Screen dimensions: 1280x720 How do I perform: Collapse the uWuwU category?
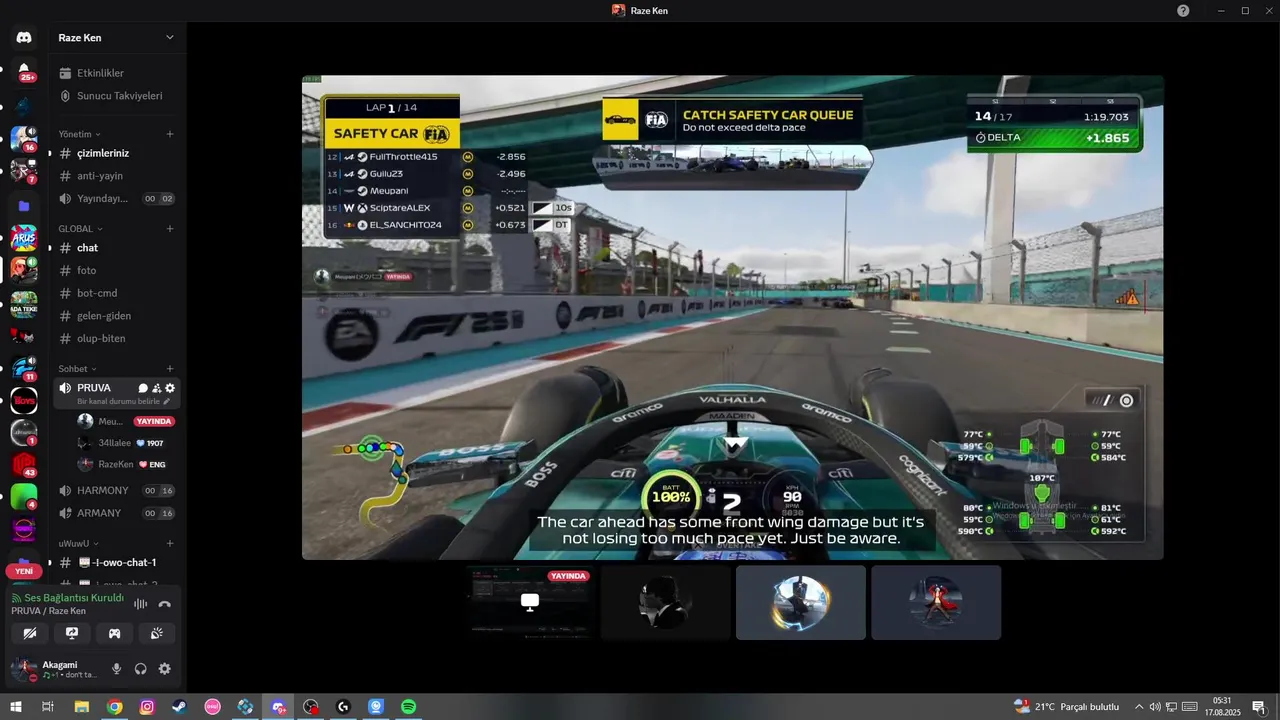coord(78,543)
